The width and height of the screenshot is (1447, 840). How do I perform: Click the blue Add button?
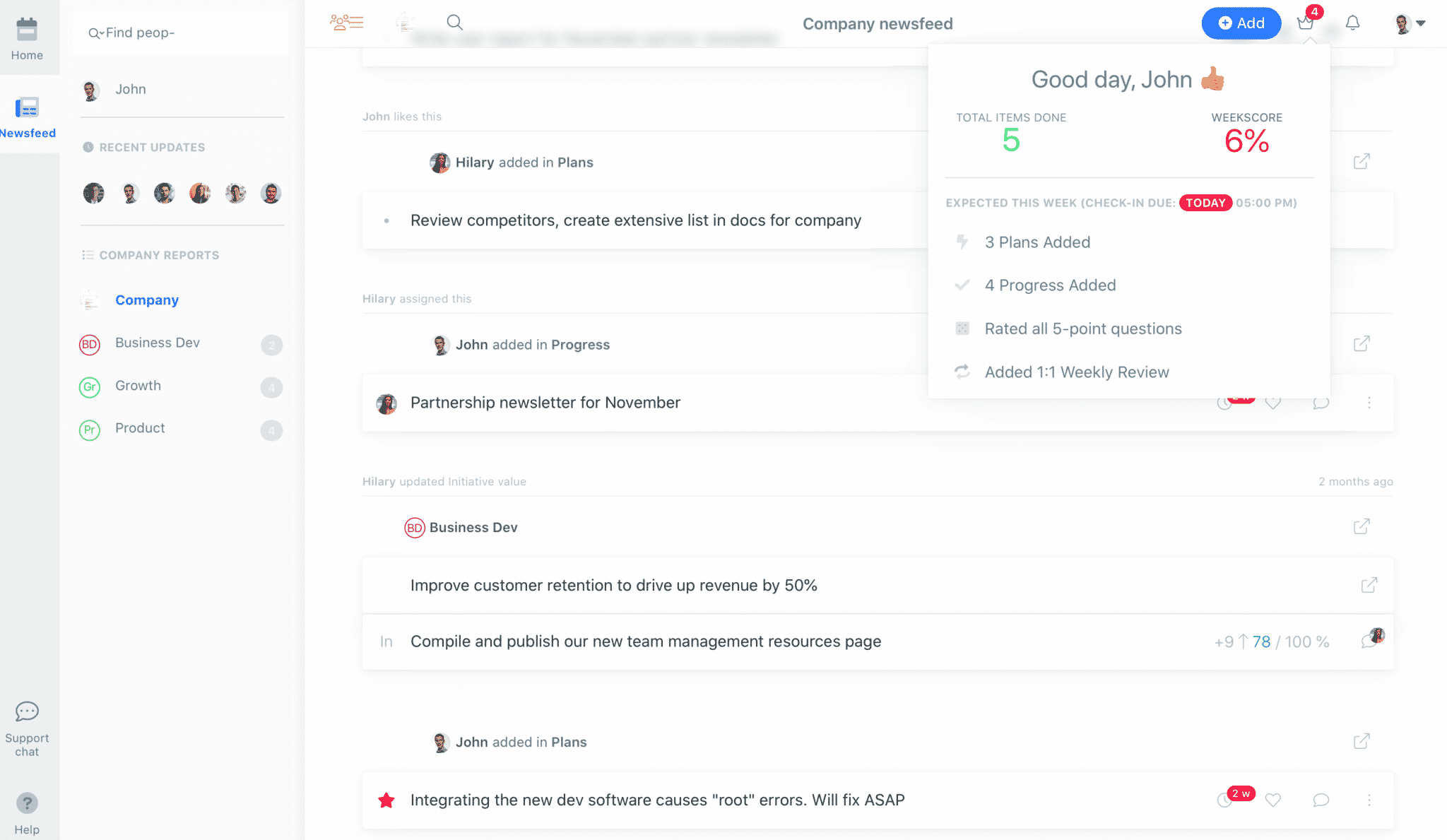(x=1241, y=23)
